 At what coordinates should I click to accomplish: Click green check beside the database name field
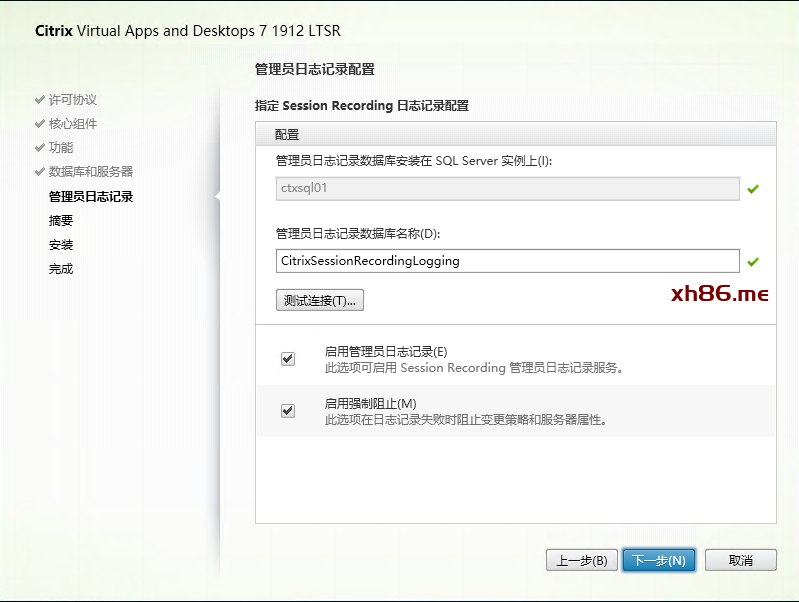(753, 262)
